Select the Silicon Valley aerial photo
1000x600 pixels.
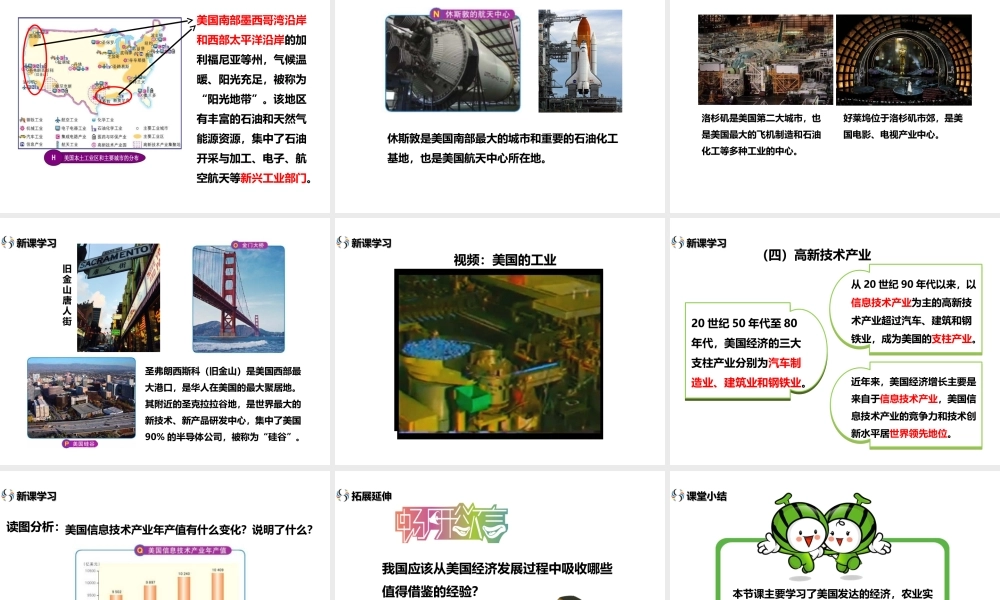(x=81, y=398)
